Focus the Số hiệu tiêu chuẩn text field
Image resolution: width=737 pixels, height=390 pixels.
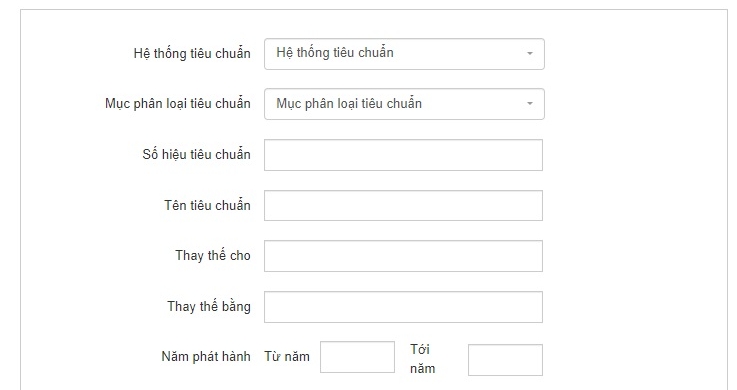coord(403,155)
